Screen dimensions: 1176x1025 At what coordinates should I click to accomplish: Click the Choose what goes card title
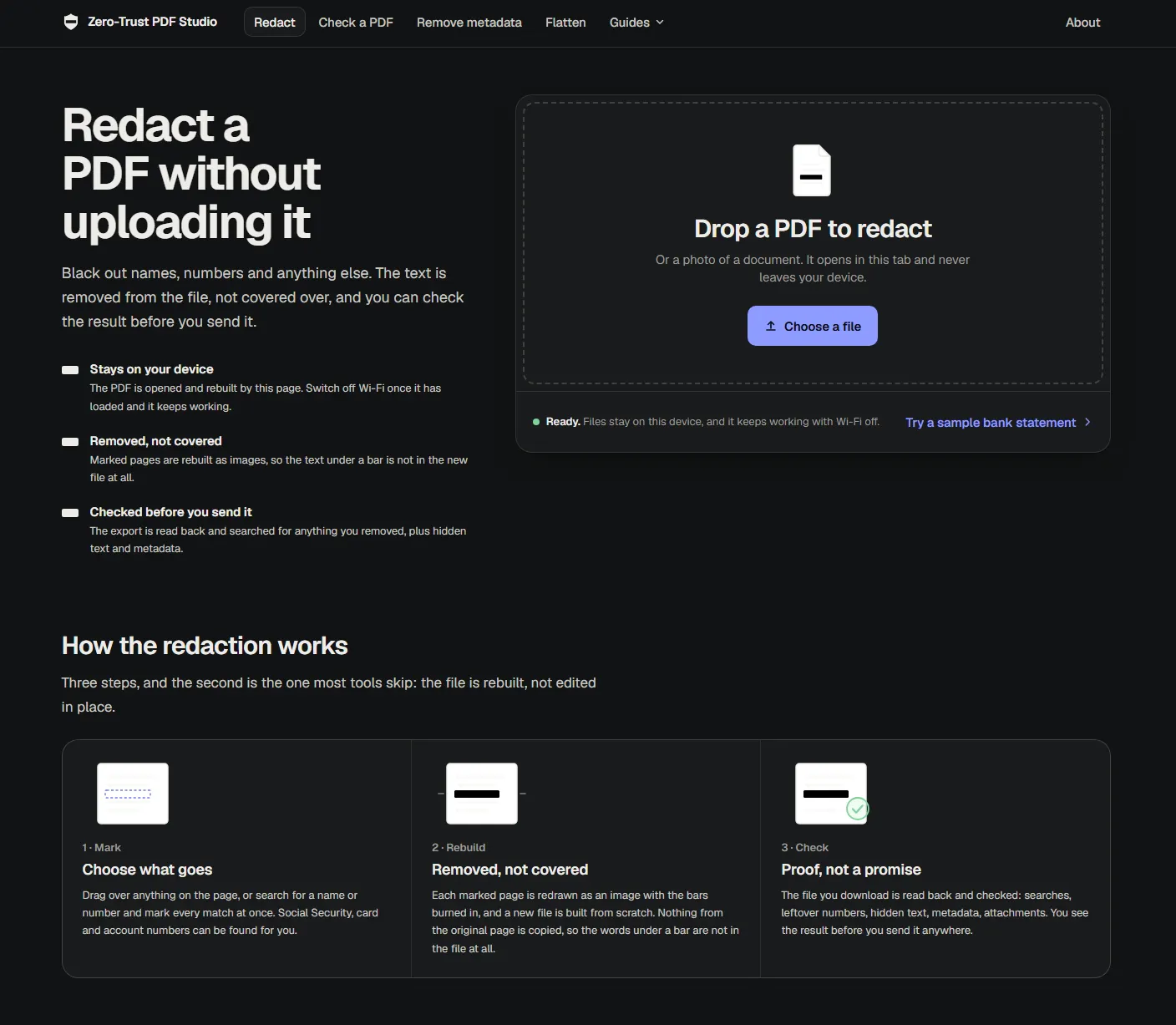pyautogui.click(x=147, y=870)
